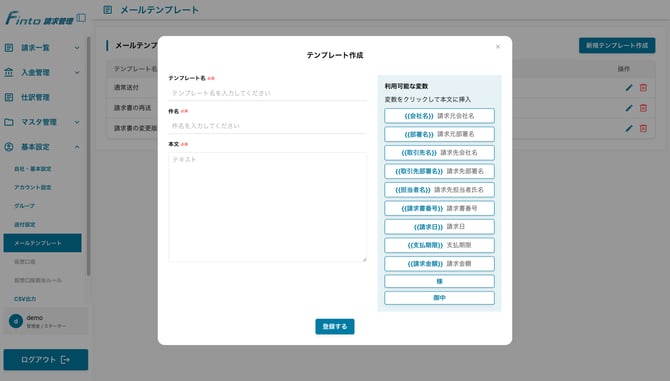The image size is (670, 381).
Task: Delete the 請求書の変更 template trash icon
Action: [x=643, y=128]
